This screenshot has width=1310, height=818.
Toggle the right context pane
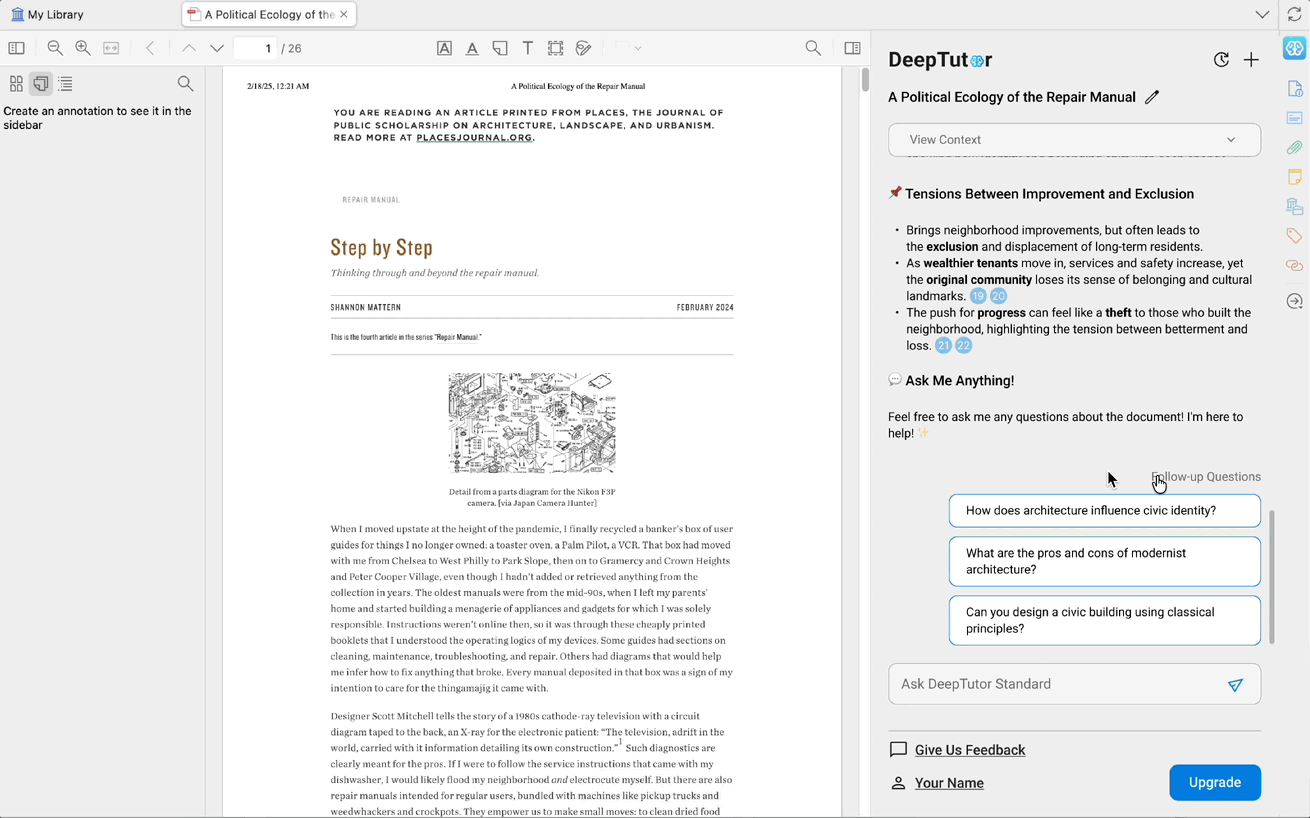click(x=852, y=48)
